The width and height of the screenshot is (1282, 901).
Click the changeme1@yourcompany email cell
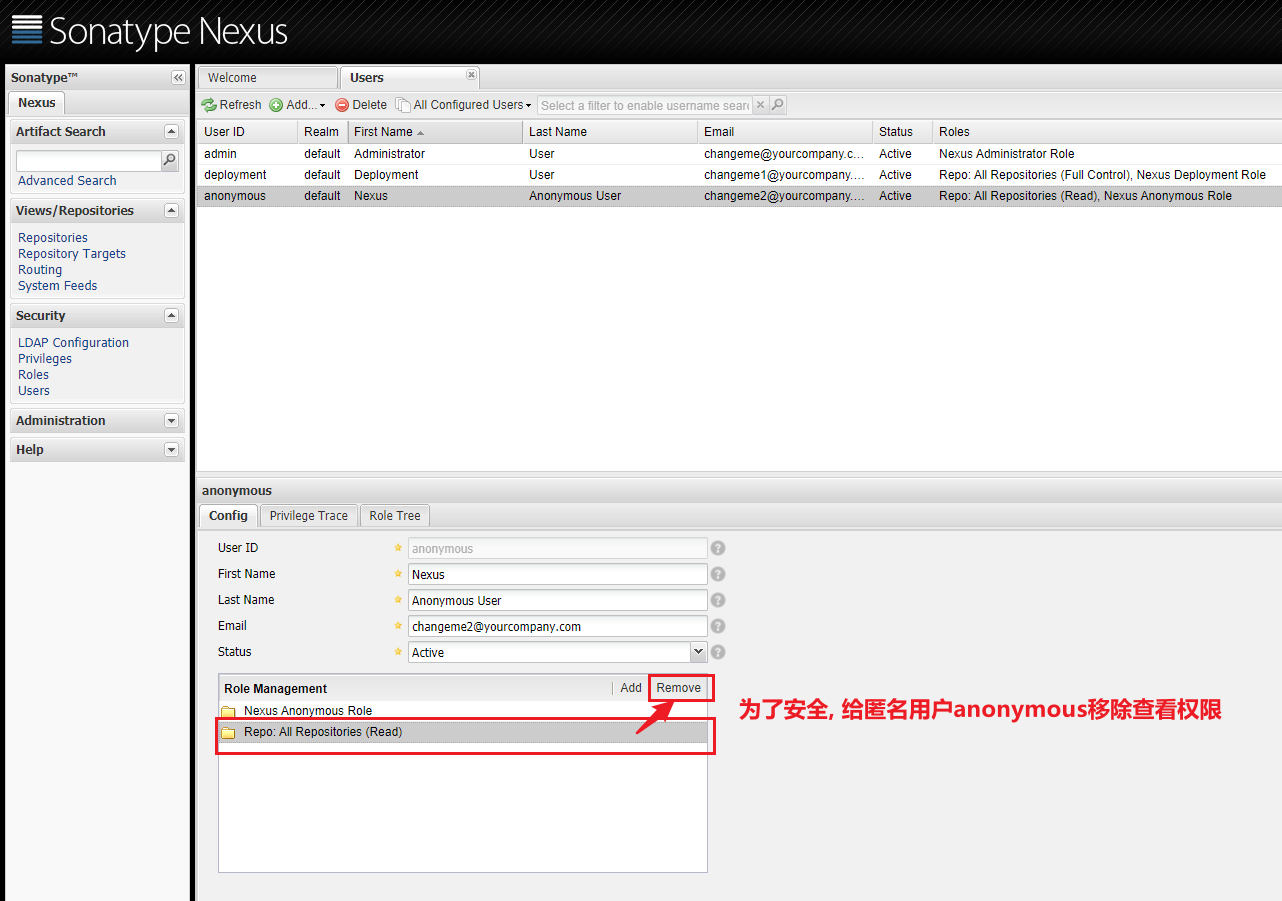click(785, 175)
